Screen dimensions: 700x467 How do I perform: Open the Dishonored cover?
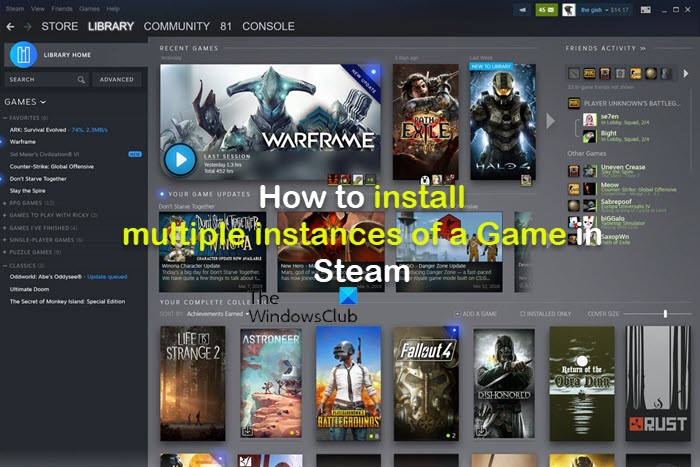tap(504, 384)
